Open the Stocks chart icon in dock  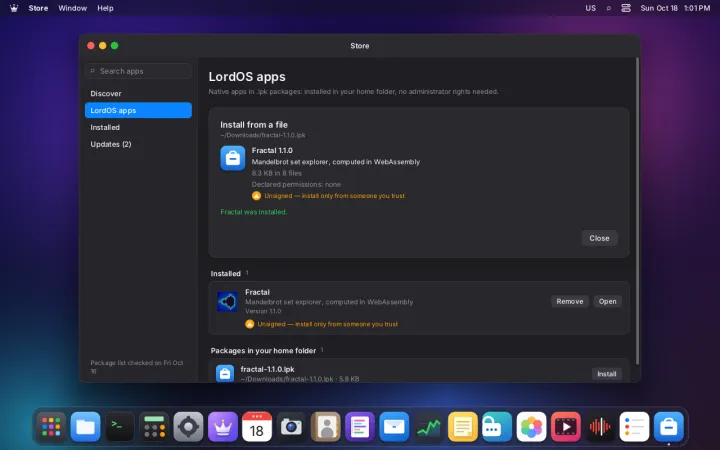428,427
